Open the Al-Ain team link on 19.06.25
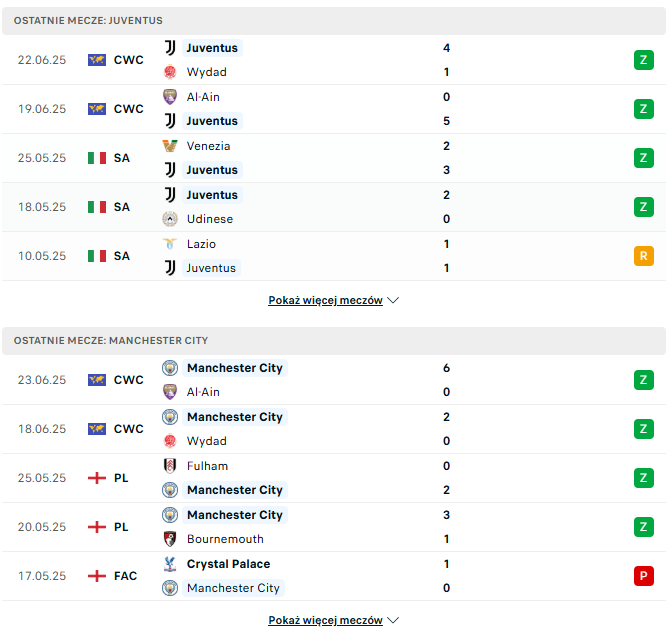Image resolution: width=672 pixels, height=632 pixels. [203, 97]
